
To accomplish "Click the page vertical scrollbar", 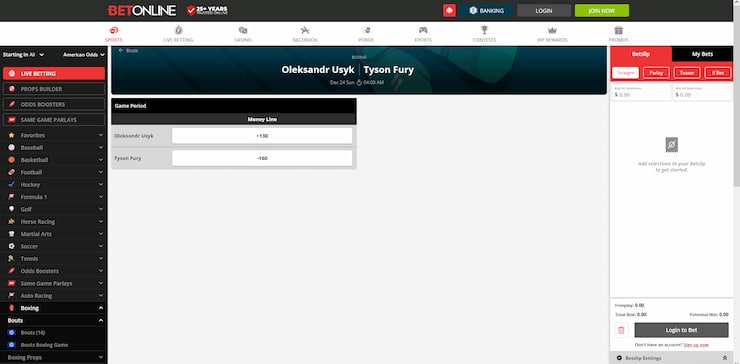I will coord(737,117).
